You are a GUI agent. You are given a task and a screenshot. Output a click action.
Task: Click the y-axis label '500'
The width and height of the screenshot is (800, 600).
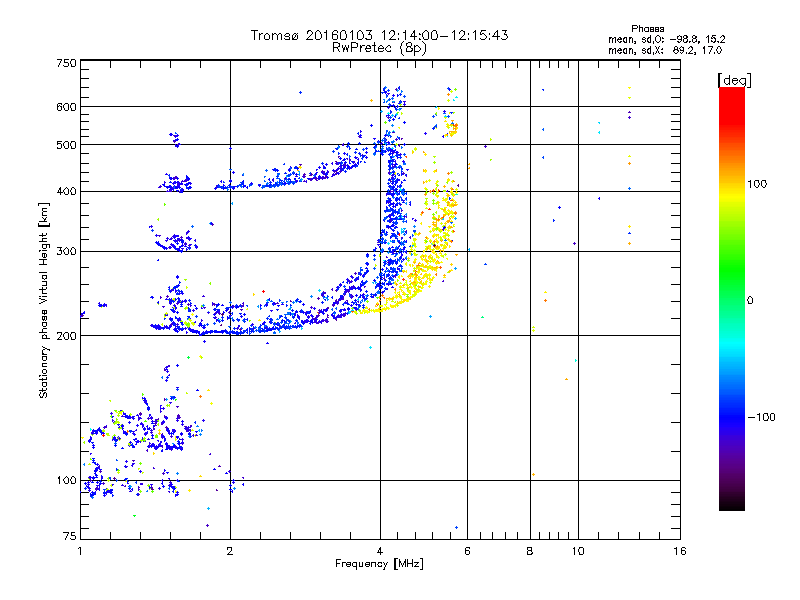tap(66, 145)
